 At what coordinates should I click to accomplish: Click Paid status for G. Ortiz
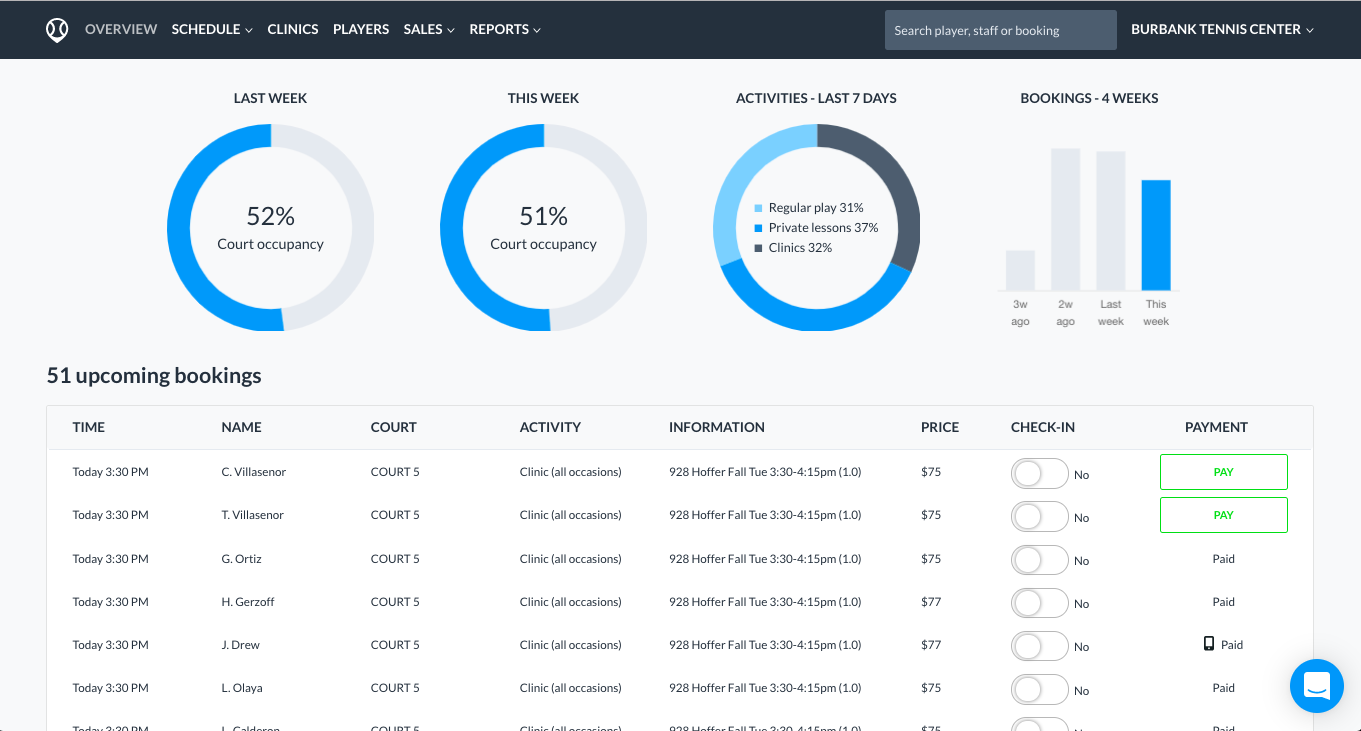coord(1223,558)
